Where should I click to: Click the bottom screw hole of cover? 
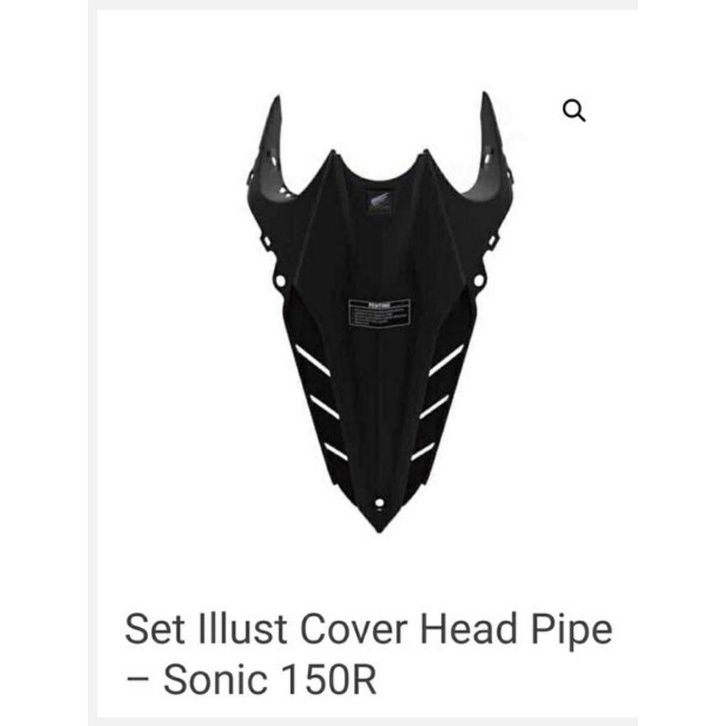click(380, 503)
